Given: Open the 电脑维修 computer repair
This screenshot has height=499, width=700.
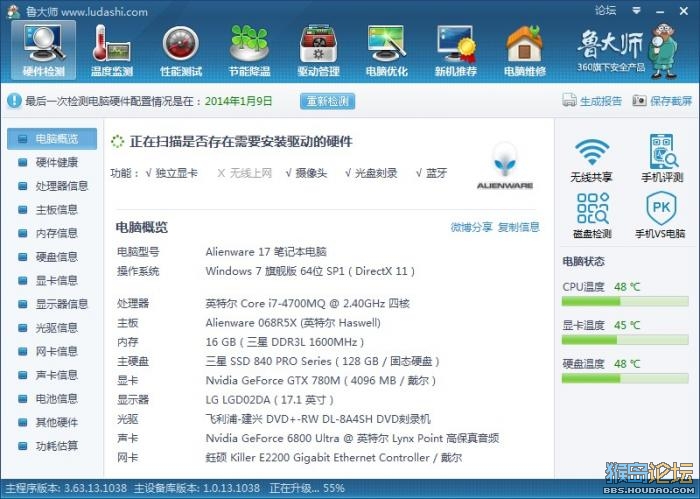Looking at the screenshot, I should click(525, 50).
